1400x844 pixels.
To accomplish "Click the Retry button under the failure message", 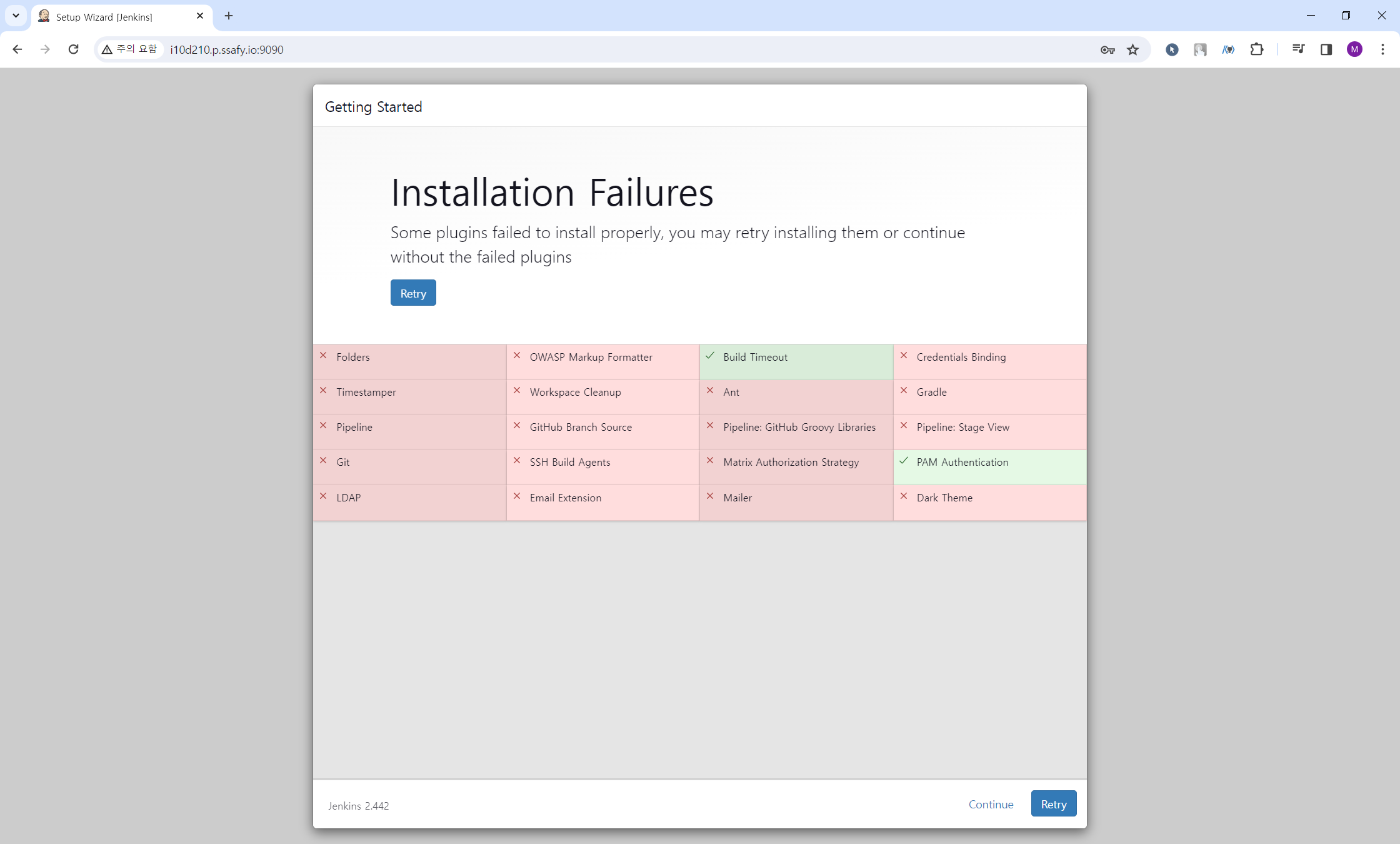I will tap(412, 293).
